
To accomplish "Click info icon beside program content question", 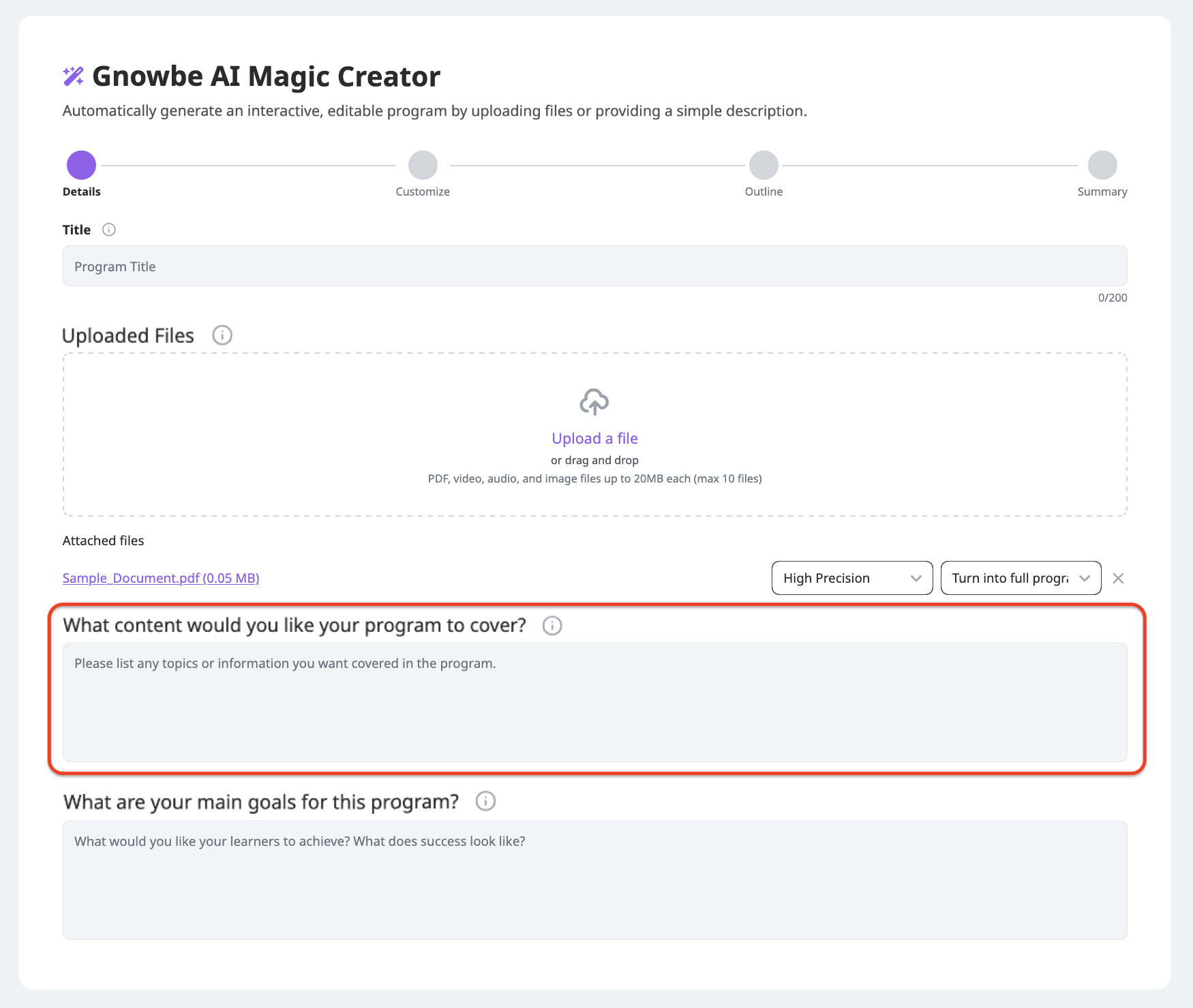I will 552,626.
